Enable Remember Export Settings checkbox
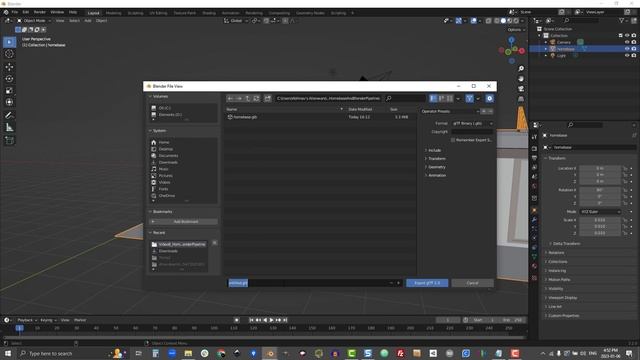This screenshot has height=360, width=640. pos(453,140)
